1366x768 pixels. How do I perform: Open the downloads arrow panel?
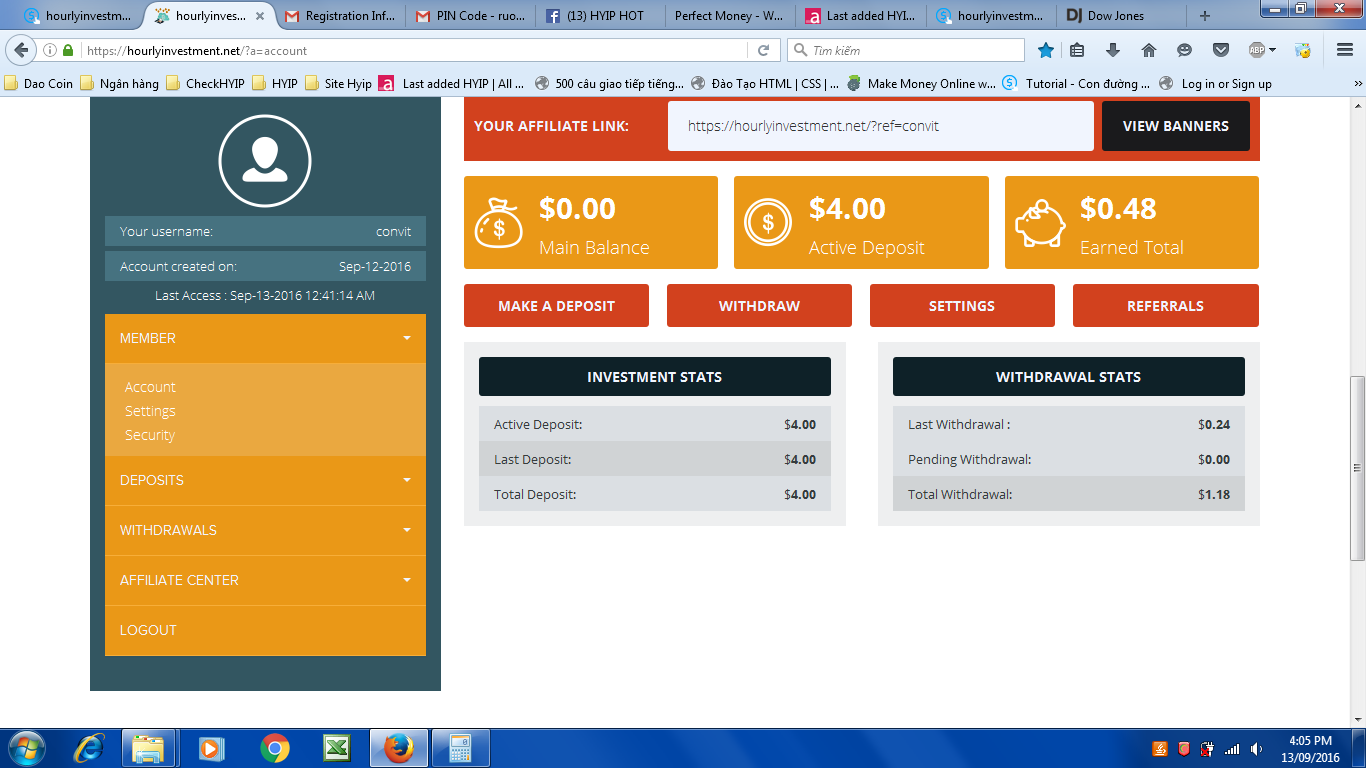pyautogui.click(x=1113, y=50)
